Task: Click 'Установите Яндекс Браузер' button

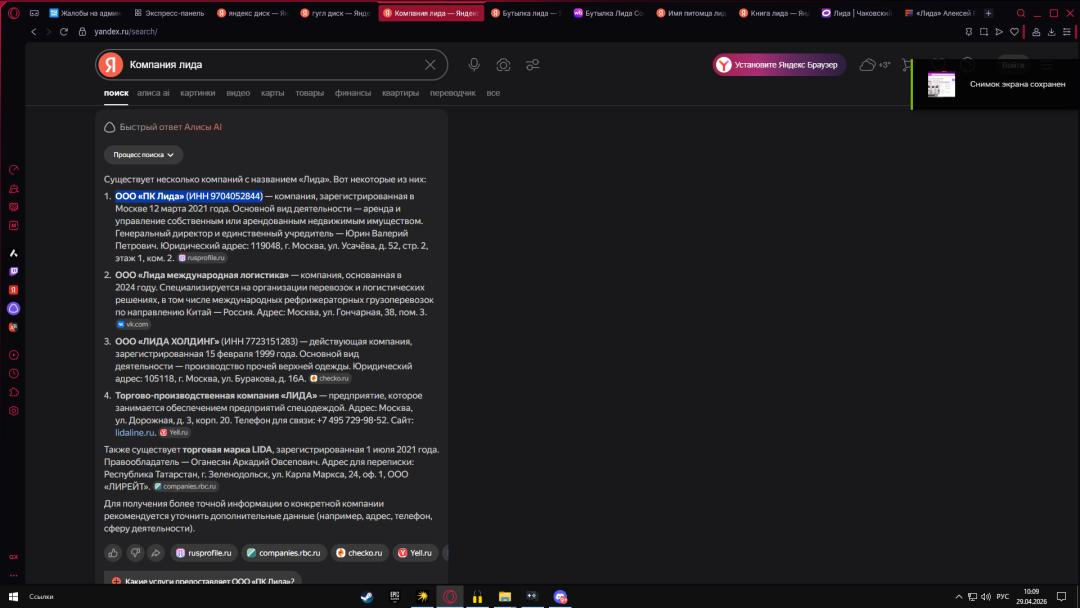Action: [x=779, y=65]
